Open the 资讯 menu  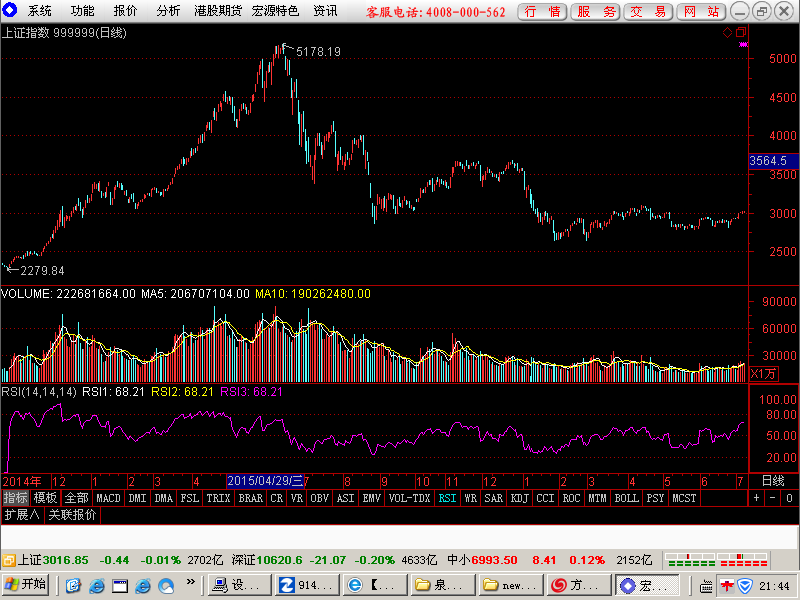point(325,11)
